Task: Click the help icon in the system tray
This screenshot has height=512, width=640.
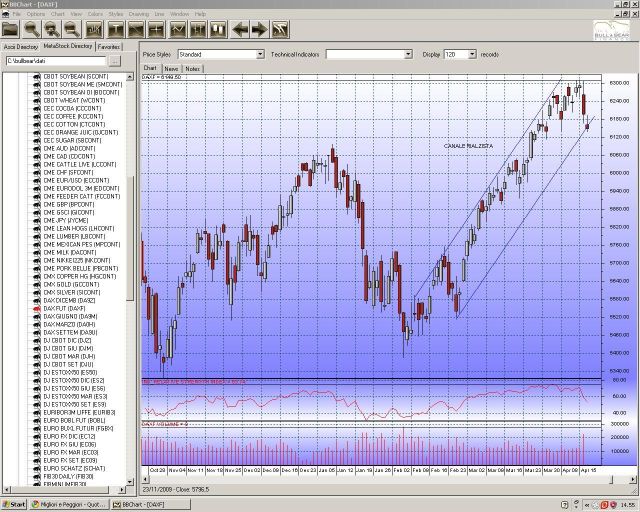Action: [x=564, y=505]
